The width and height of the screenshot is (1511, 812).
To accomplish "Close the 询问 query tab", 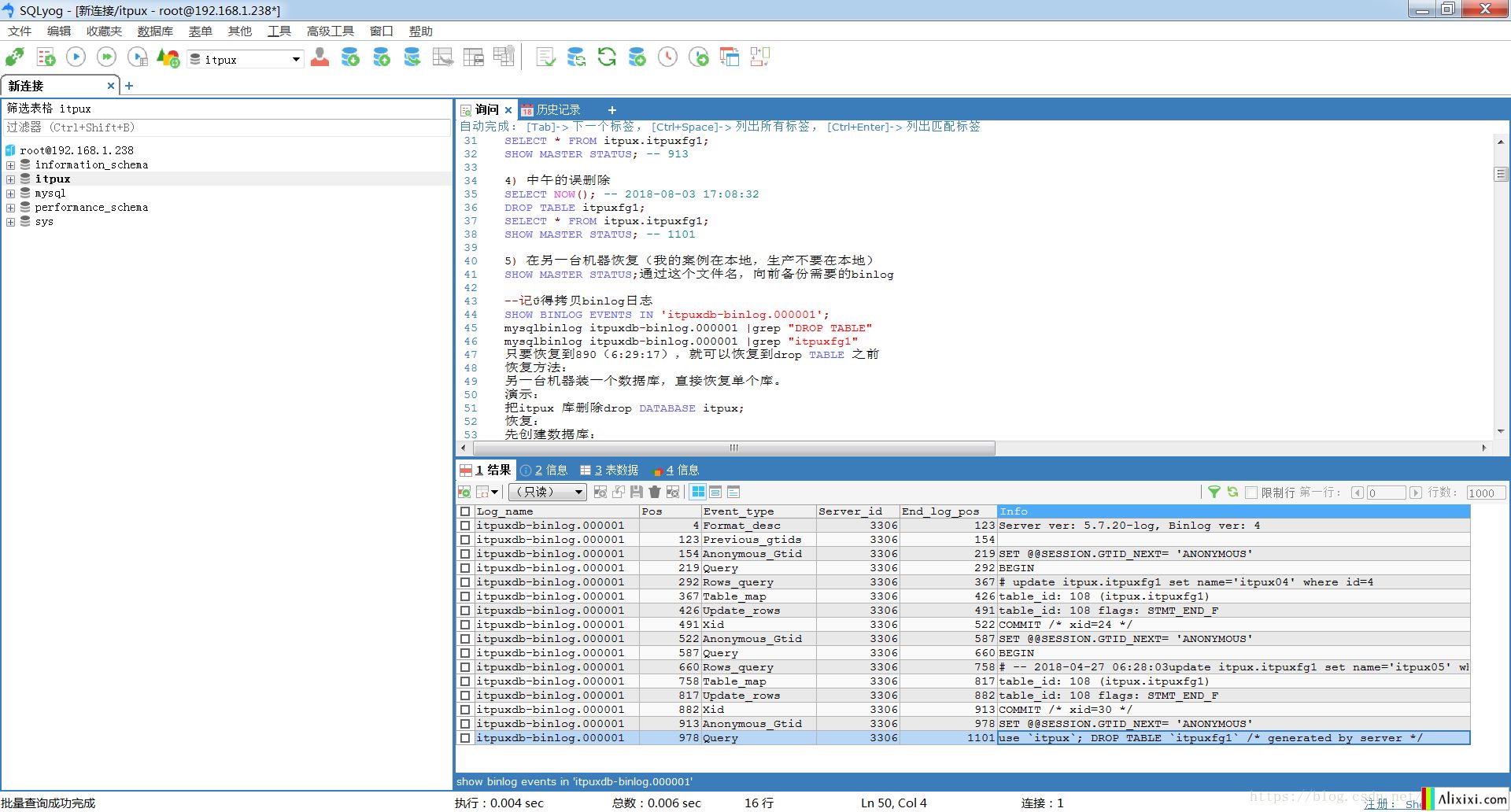I will [508, 110].
